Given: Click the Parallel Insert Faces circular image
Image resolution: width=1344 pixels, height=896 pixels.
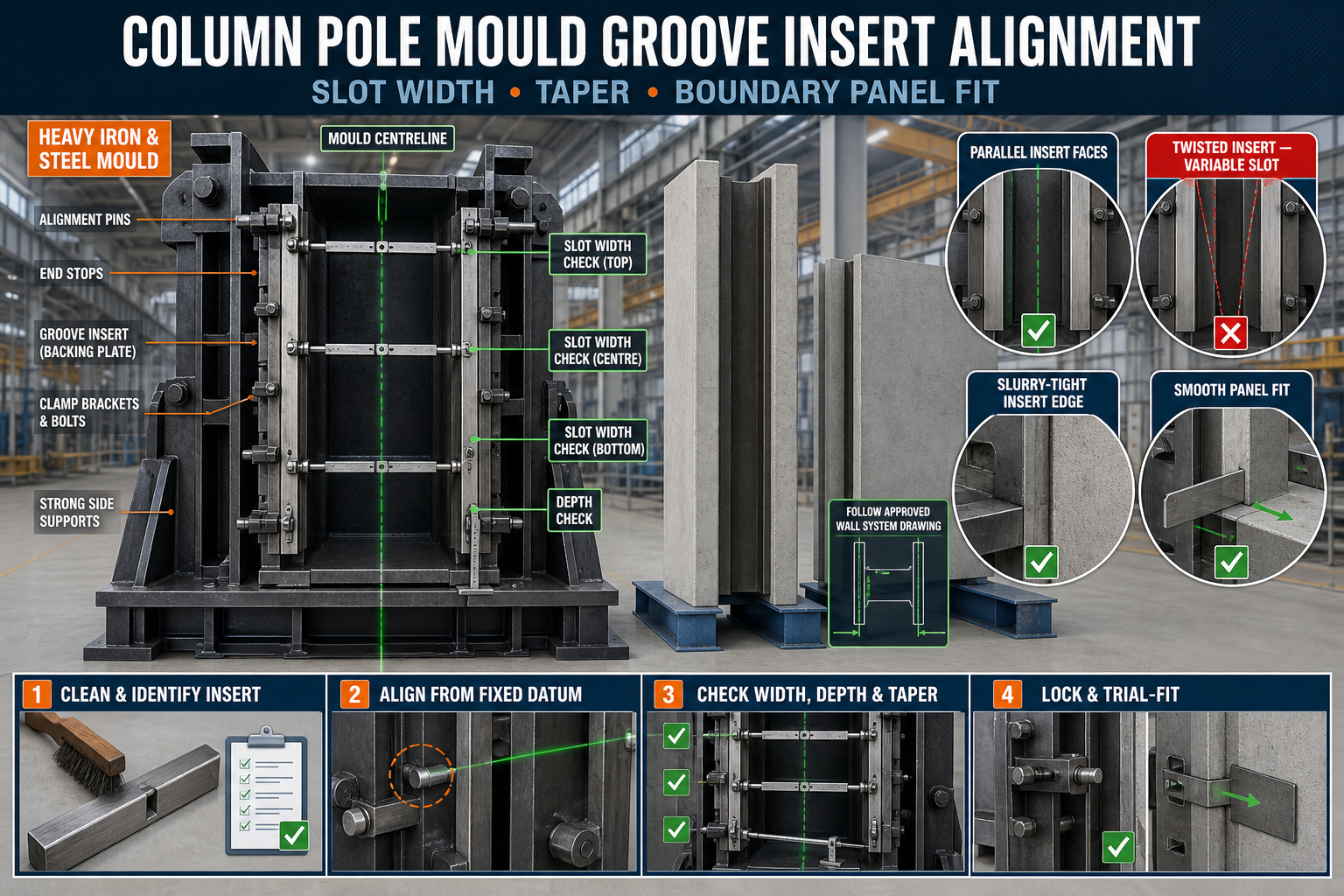Looking at the screenshot, I should coord(1039,262).
